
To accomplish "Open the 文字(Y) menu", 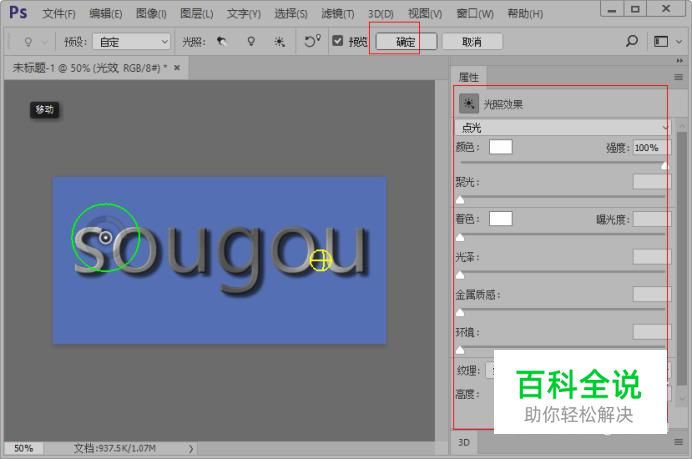I will (244, 14).
